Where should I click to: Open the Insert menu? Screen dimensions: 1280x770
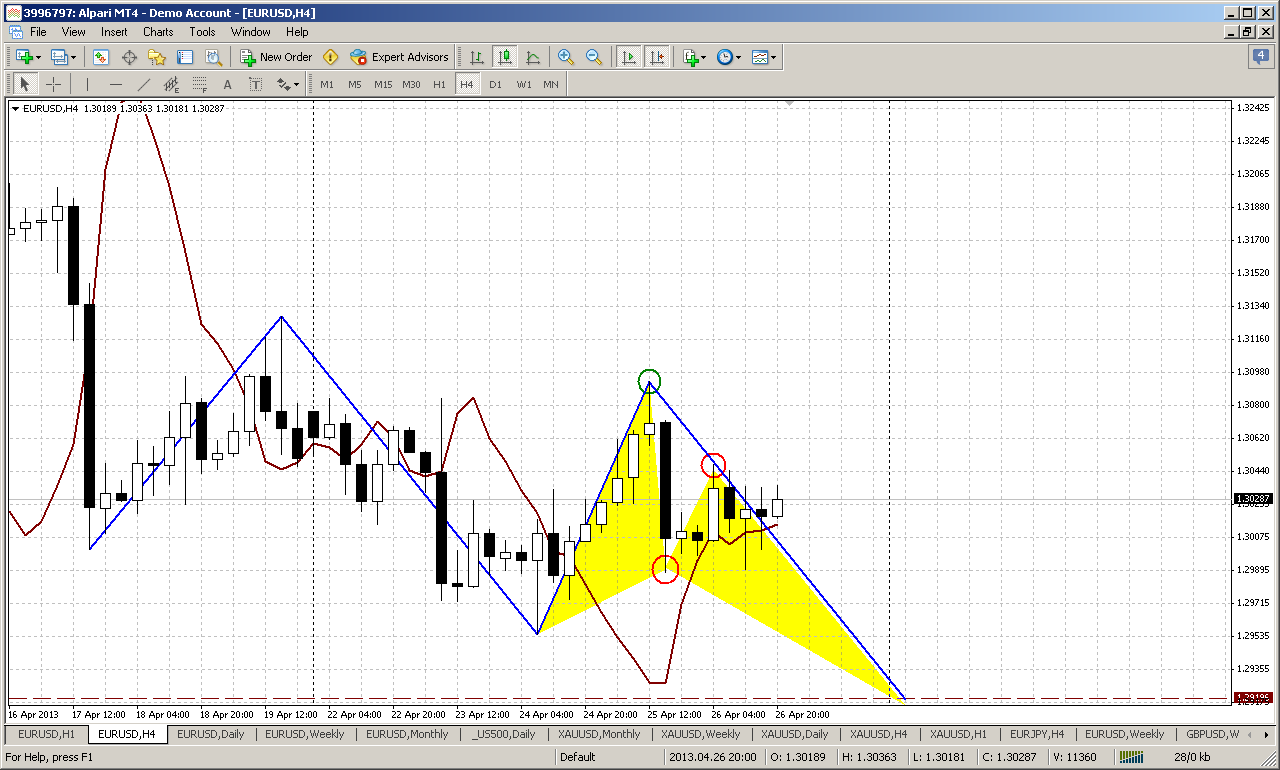click(x=114, y=32)
